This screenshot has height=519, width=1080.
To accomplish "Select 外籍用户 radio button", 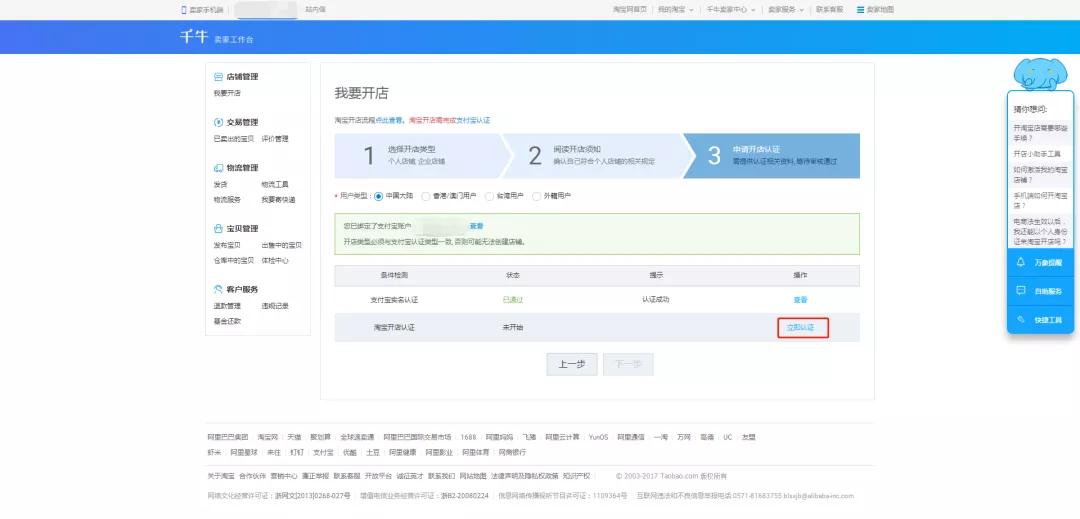I will tap(537, 196).
